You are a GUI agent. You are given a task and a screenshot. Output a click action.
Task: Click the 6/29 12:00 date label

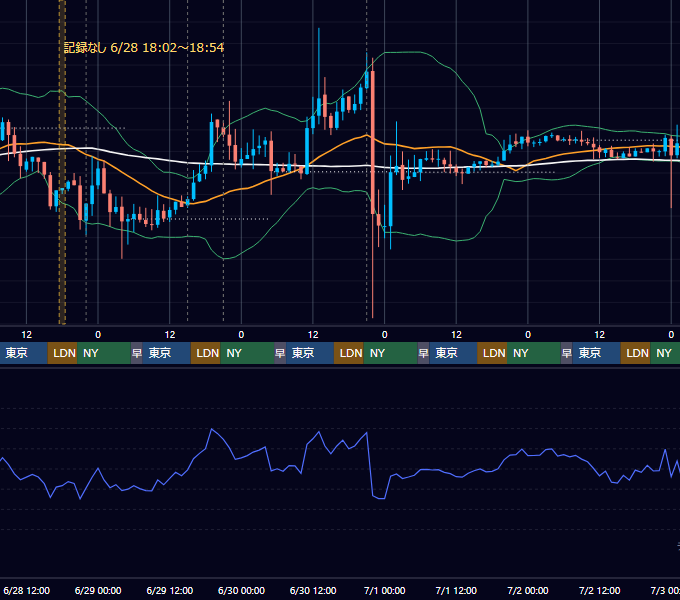(170, 590)
